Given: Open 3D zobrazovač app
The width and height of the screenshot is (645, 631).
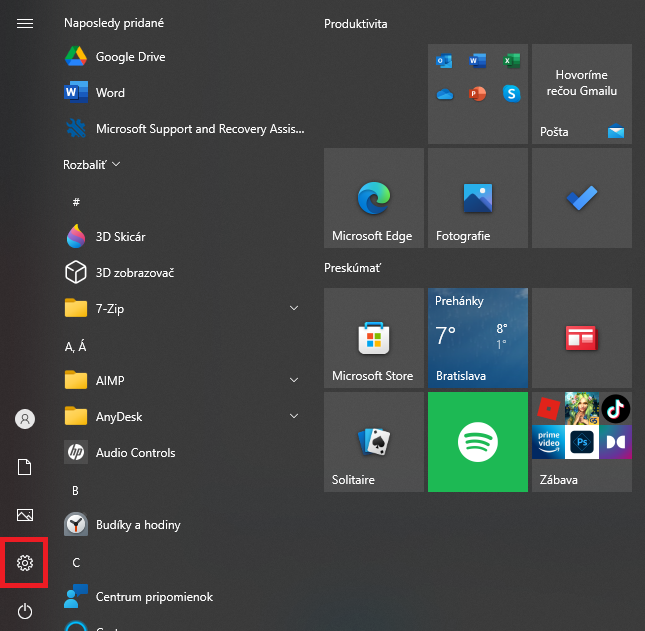Looking at the screenshot, I should point(183,272).
